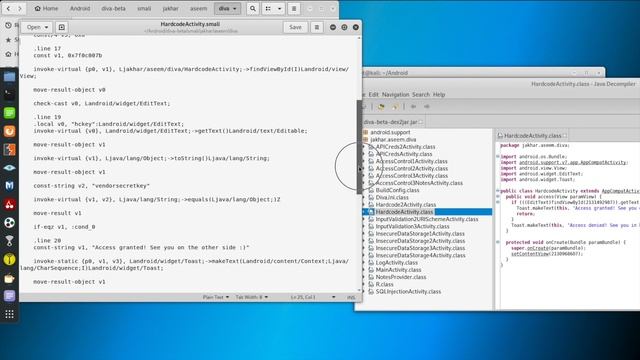640x360 pixels.
Task: Follow the AppCompatActivity import link
Action: pos(573,162)
